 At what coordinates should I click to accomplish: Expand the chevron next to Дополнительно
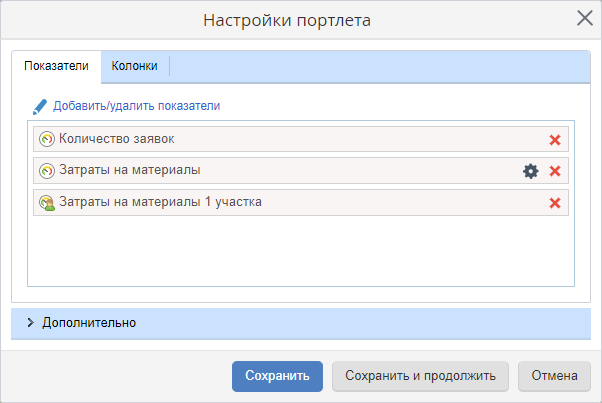click(x=30, y=323)
